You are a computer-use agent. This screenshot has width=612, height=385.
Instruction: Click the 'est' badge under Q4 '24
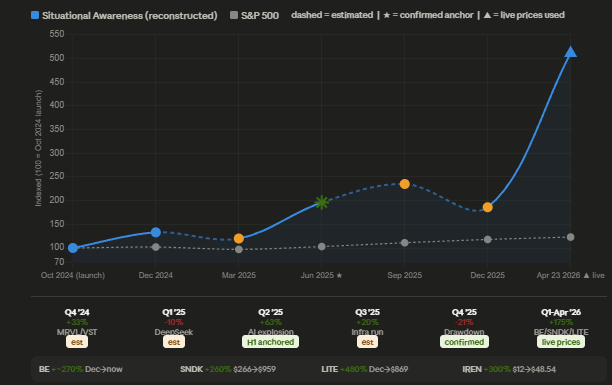point(77,342)
